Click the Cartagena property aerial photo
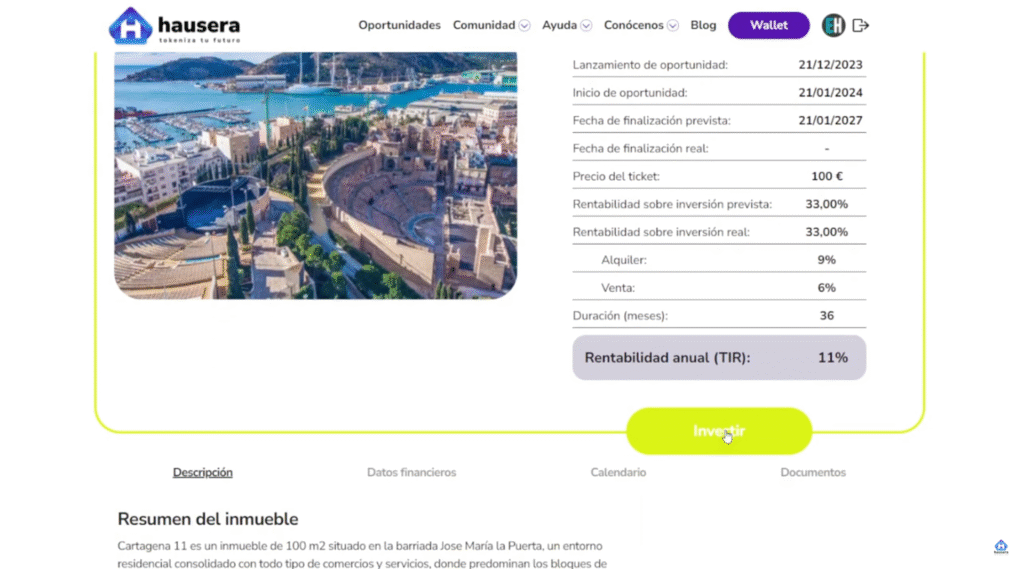 click(315, 175)
